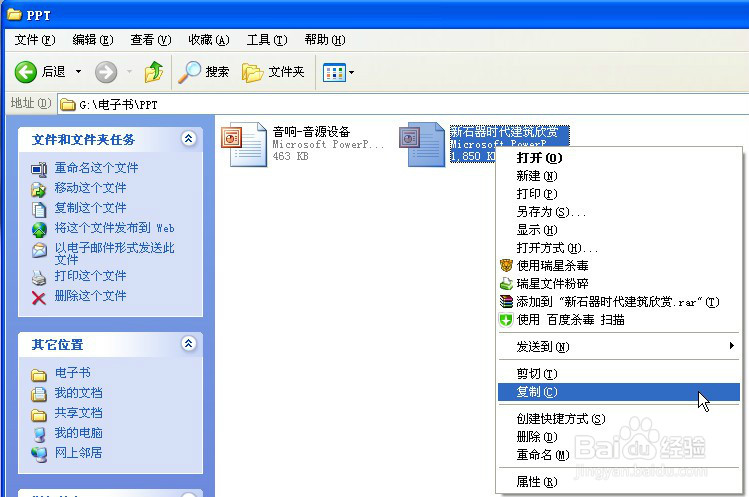The image size is (749, 497).
Task: Click the red X delete icon
Action: 39,298
